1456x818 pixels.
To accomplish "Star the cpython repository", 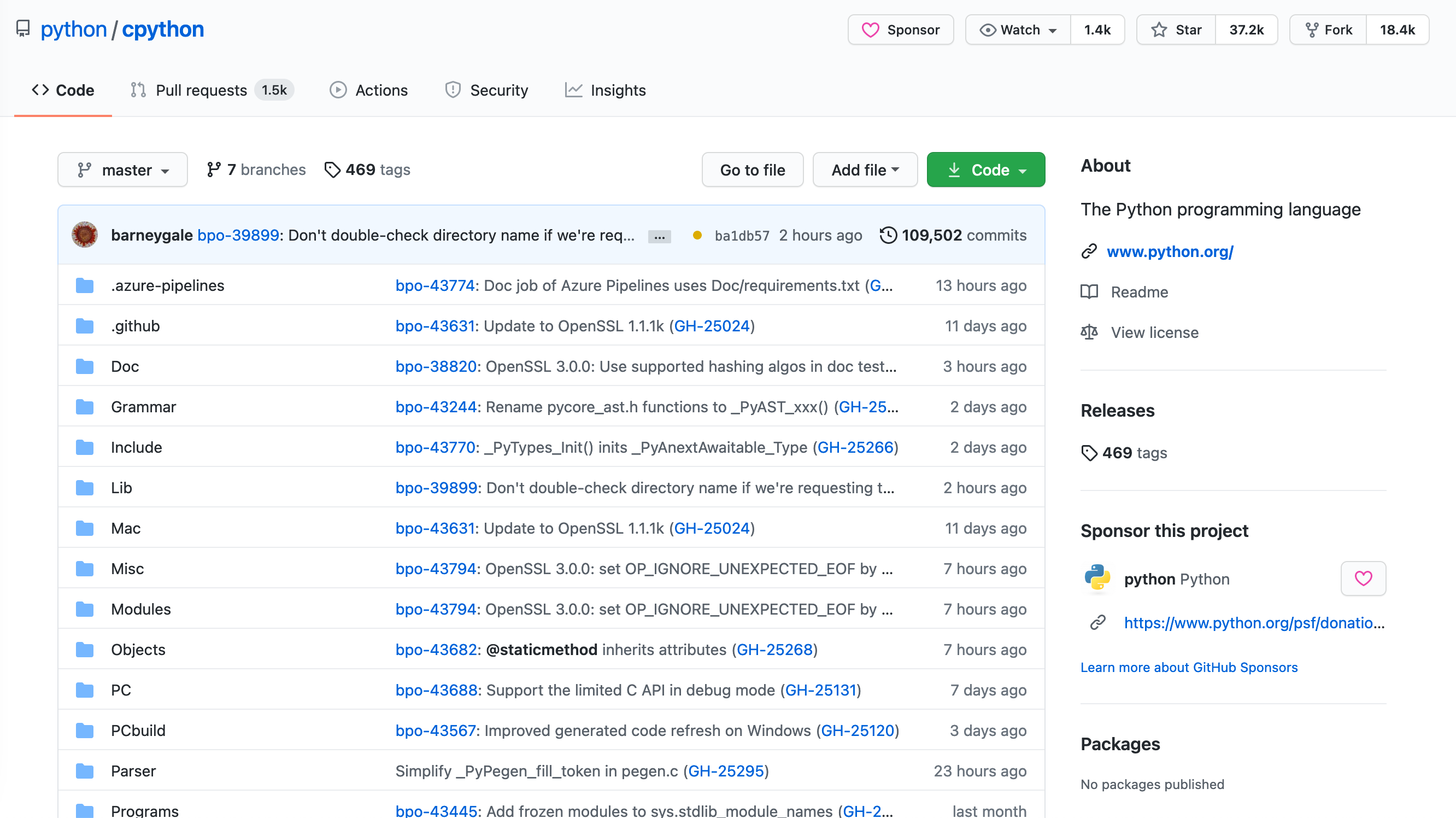I will (1176, 30).
